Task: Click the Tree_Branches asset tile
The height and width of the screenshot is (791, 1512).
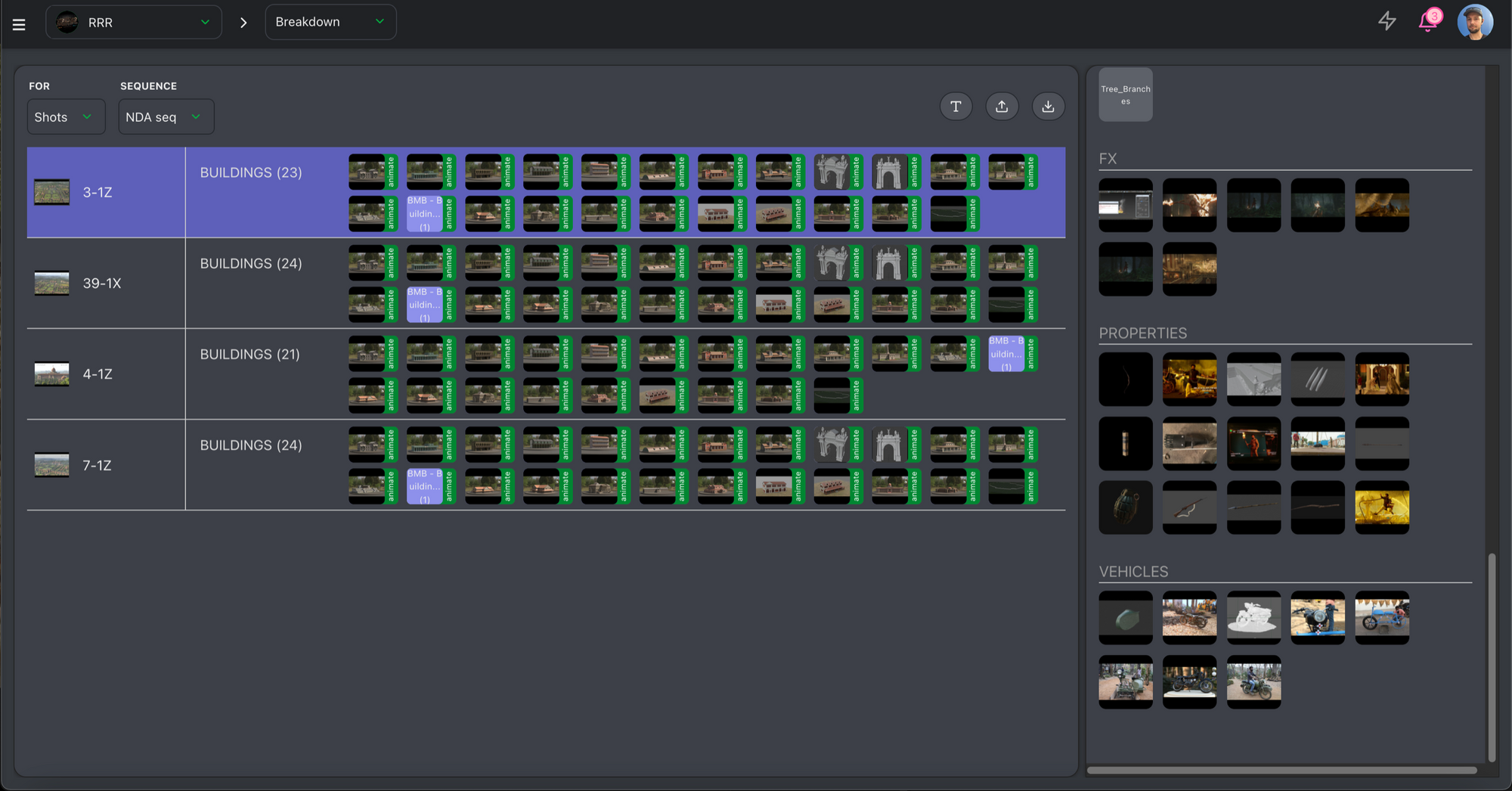Action: tap(1125, 95)
